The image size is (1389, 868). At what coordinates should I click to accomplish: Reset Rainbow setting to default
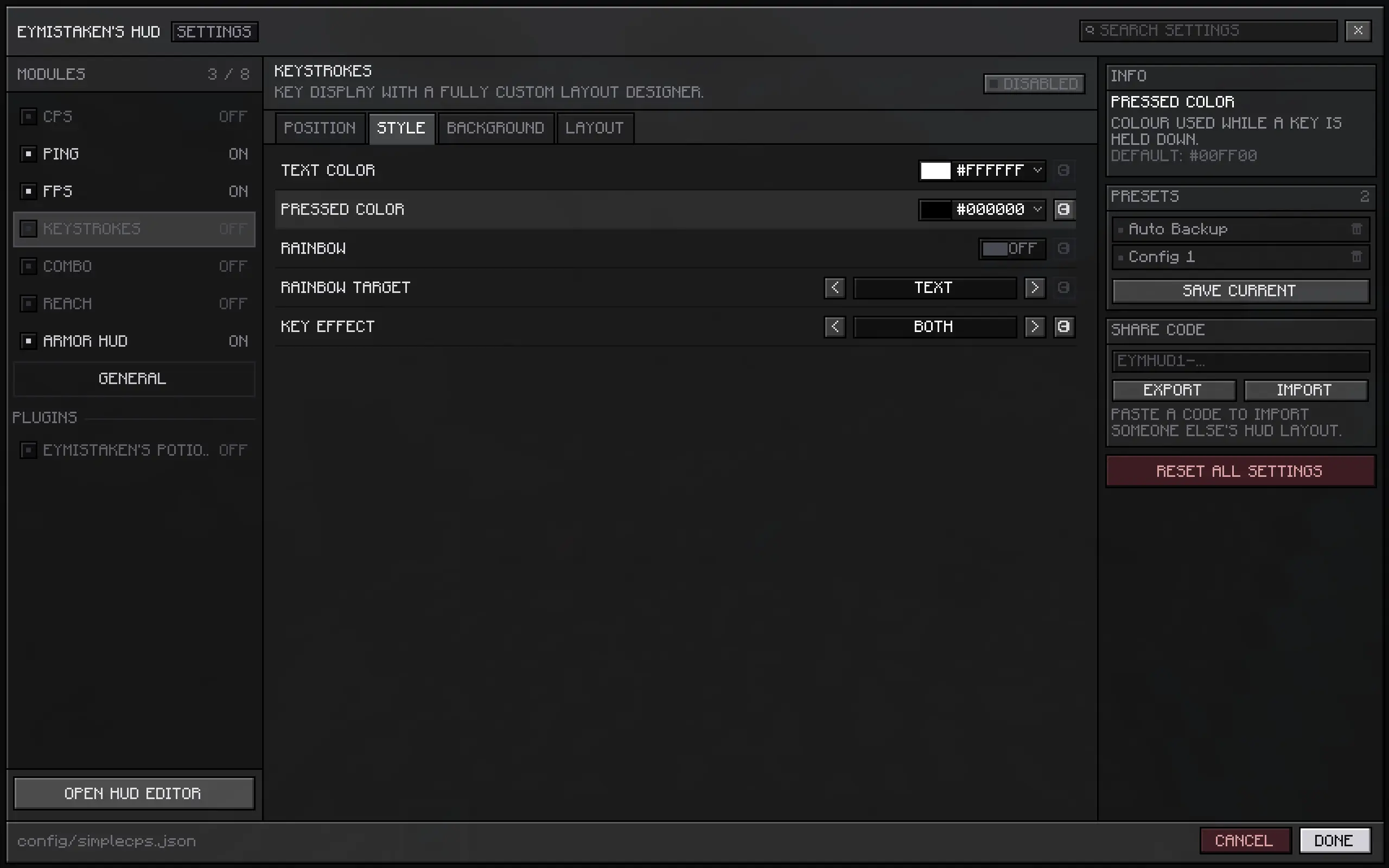(1063, 248)
